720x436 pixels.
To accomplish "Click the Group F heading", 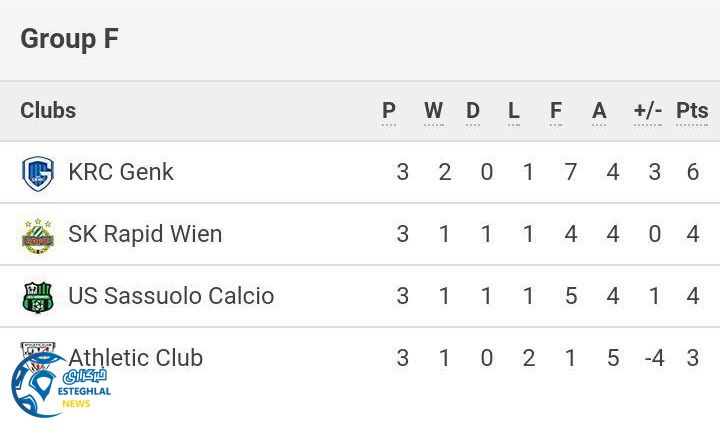I will (69, 39).
